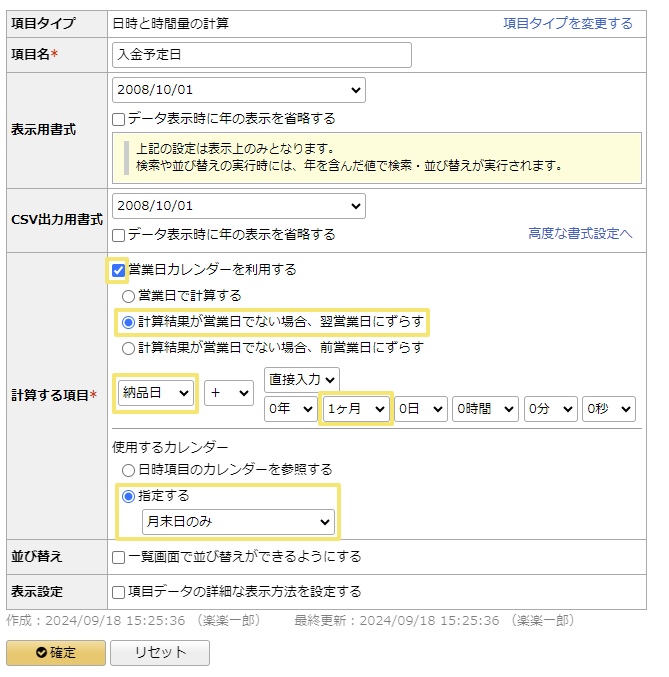Screen dimensions: 669x677
Task: Open the CSV出力用書式 date format dropdown
Action: 239,206
